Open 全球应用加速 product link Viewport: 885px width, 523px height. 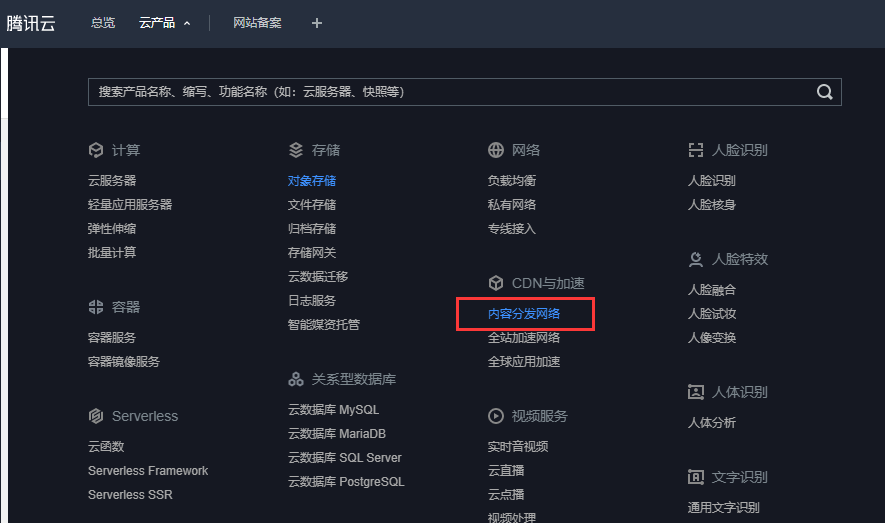pos(524,362)
